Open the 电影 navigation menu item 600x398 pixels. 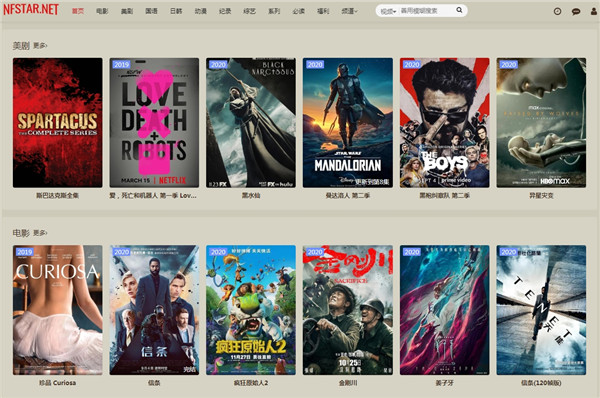point(102,11)
